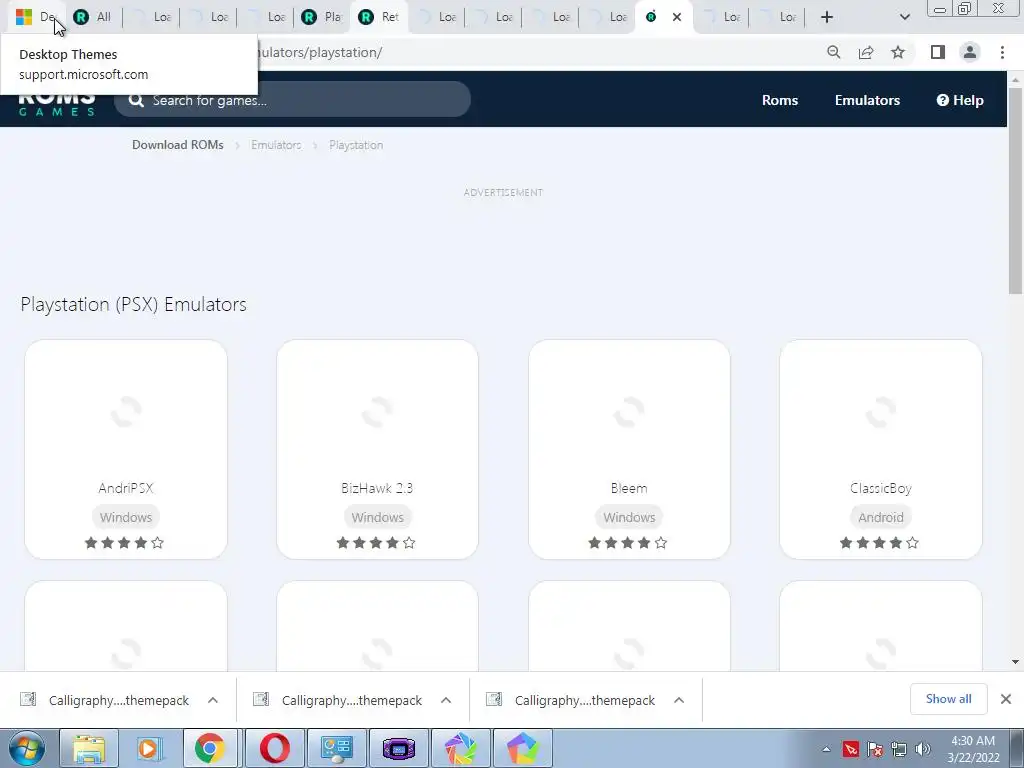The width and height of the screenshot is (1024, 768).
Task: Open the Chrome profile avatar menu
Action: click(970, 52)
